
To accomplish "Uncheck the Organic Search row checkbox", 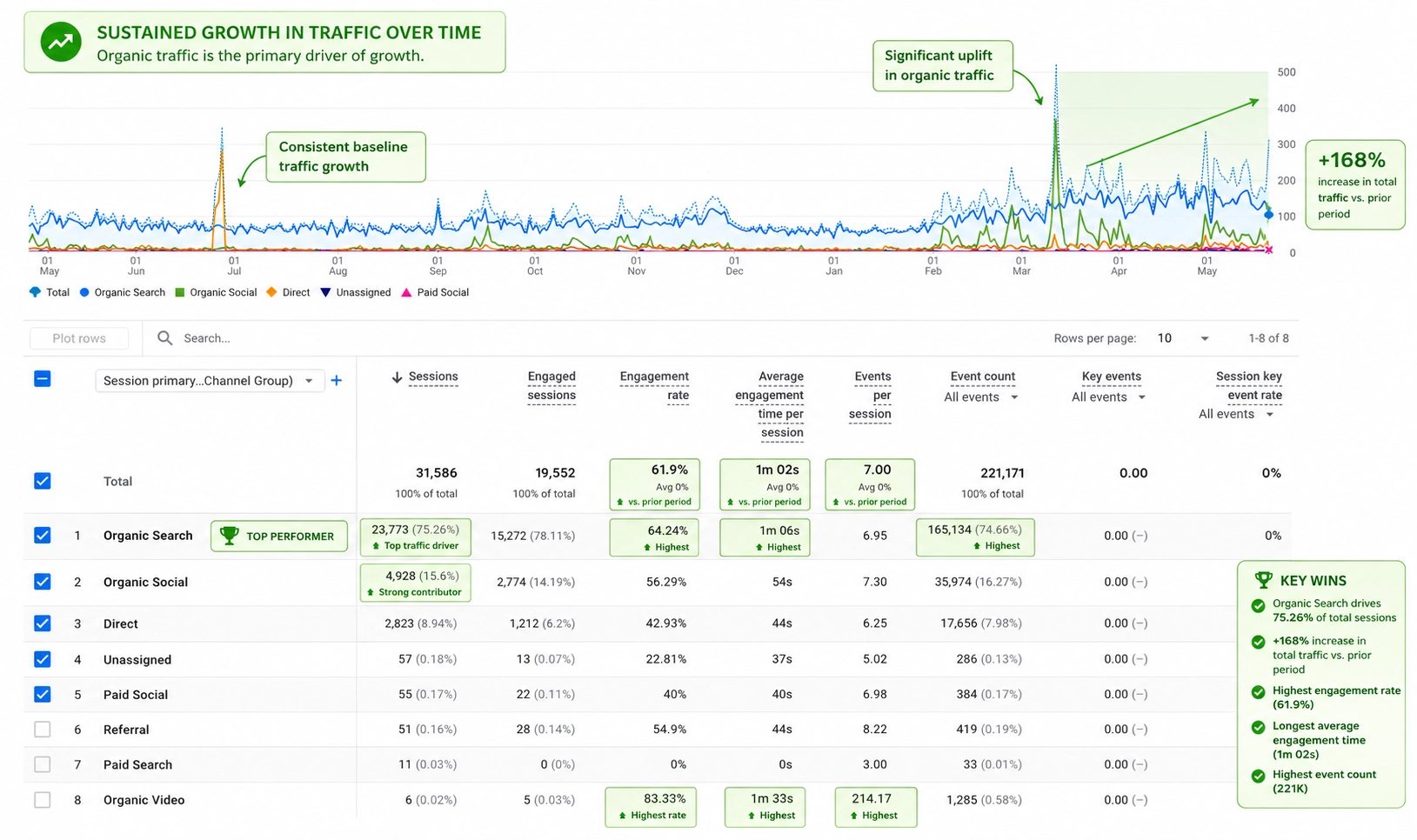I will 43,536.
